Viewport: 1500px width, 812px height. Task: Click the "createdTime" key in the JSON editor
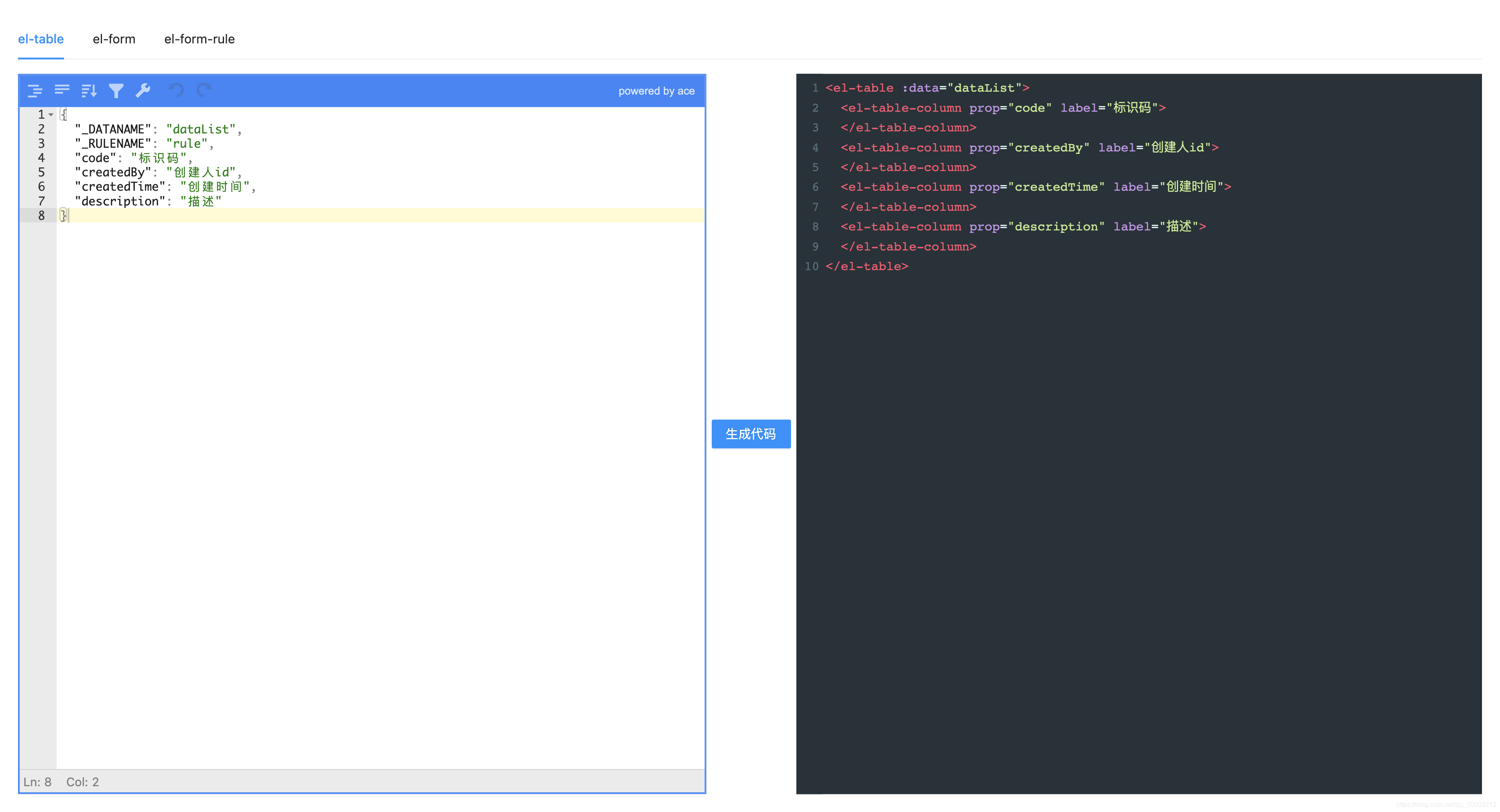120,187
